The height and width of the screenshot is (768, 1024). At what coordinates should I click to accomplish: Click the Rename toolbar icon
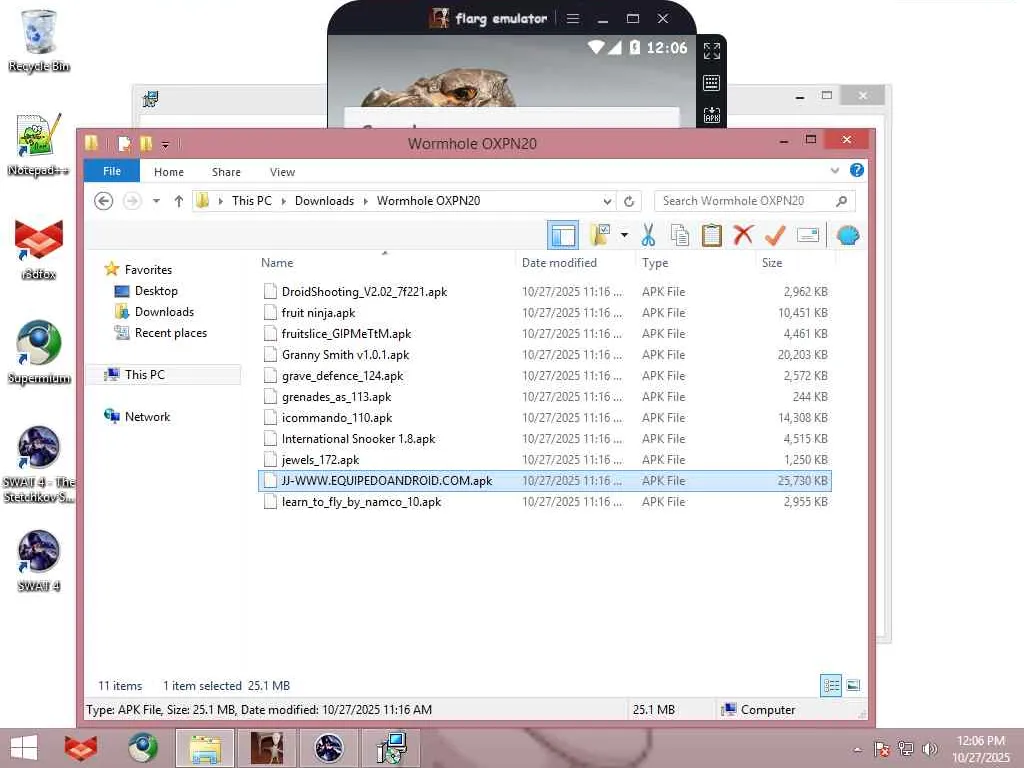click(808, 235)
